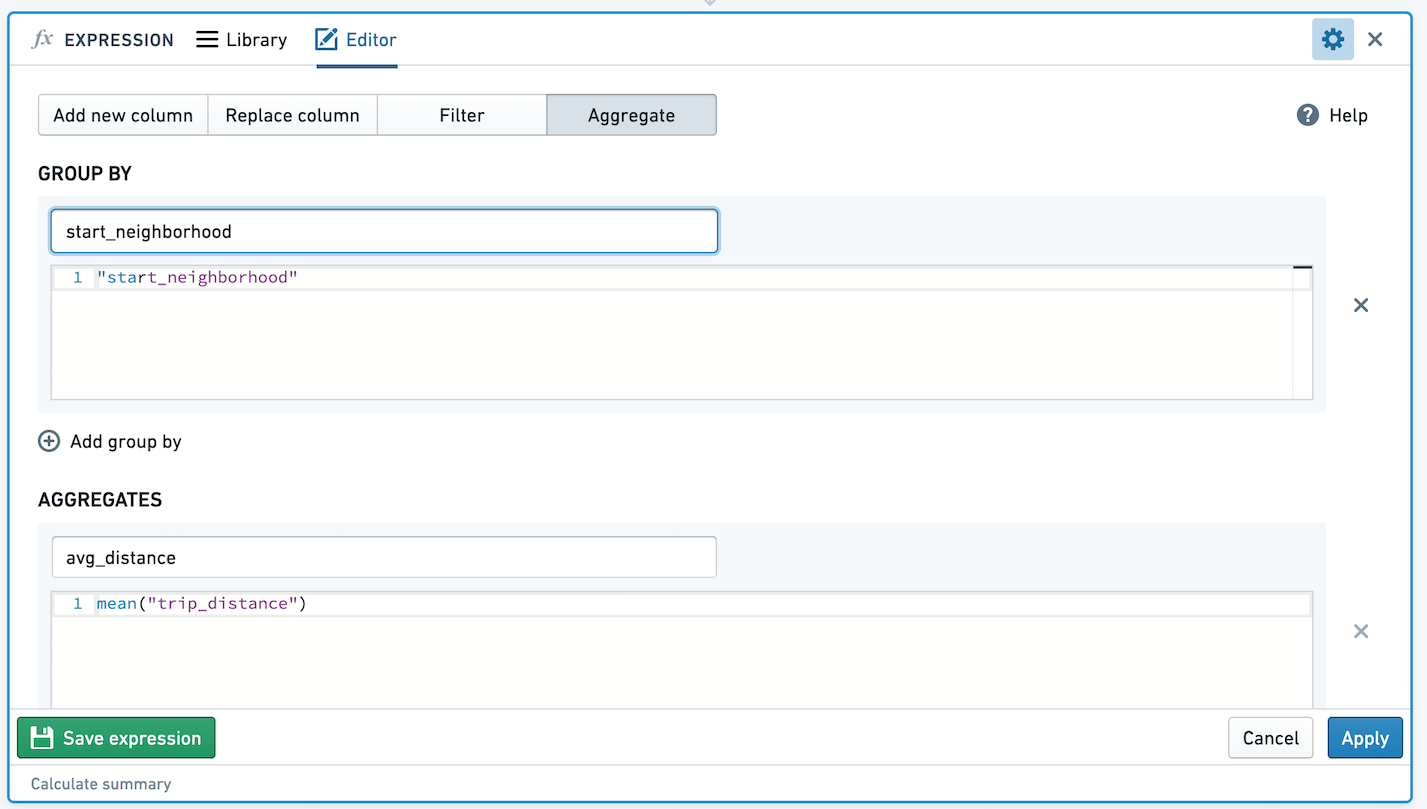Open the Help link text
Image resolution: width=1427 pixels, height=809 pixels.
[x=1348, y=115]
